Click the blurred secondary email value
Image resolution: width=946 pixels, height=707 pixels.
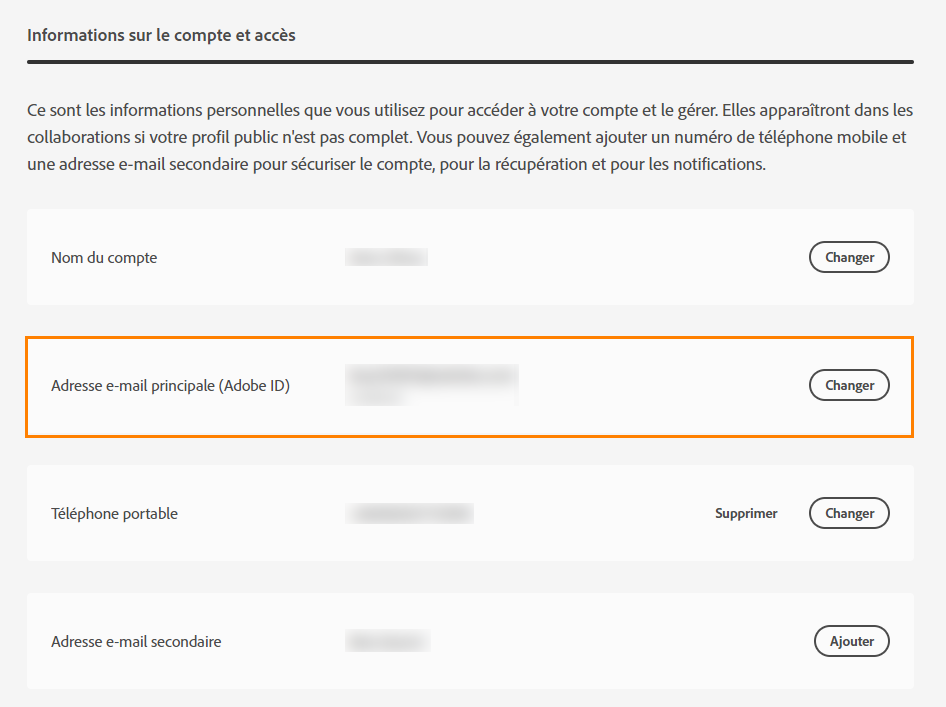pos(389,641)
